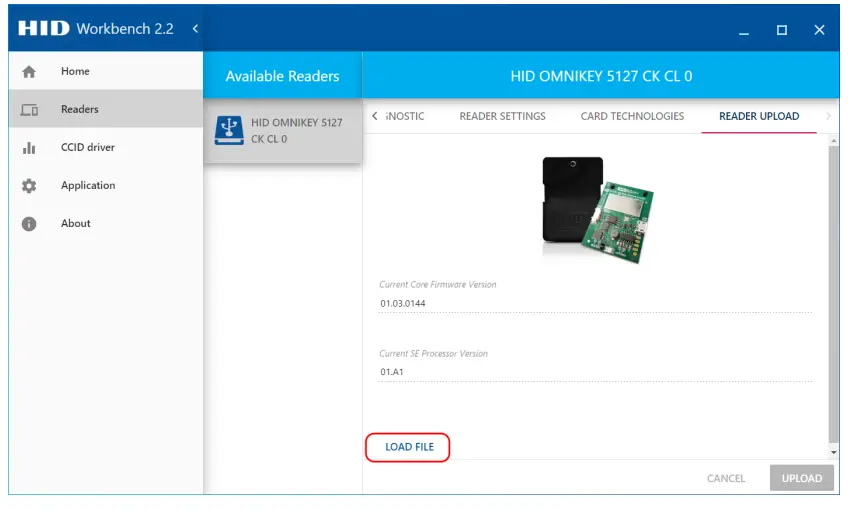Click the HID OMNIKEY 5127 CK CL 0 title

pos(601,76)
